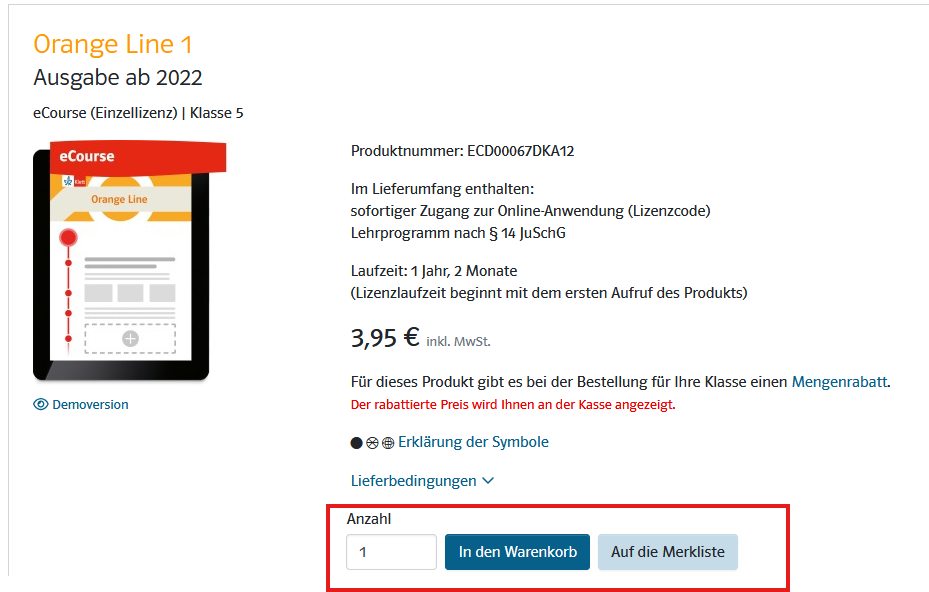Add item via In den Warenkorb

coord(517,552)
